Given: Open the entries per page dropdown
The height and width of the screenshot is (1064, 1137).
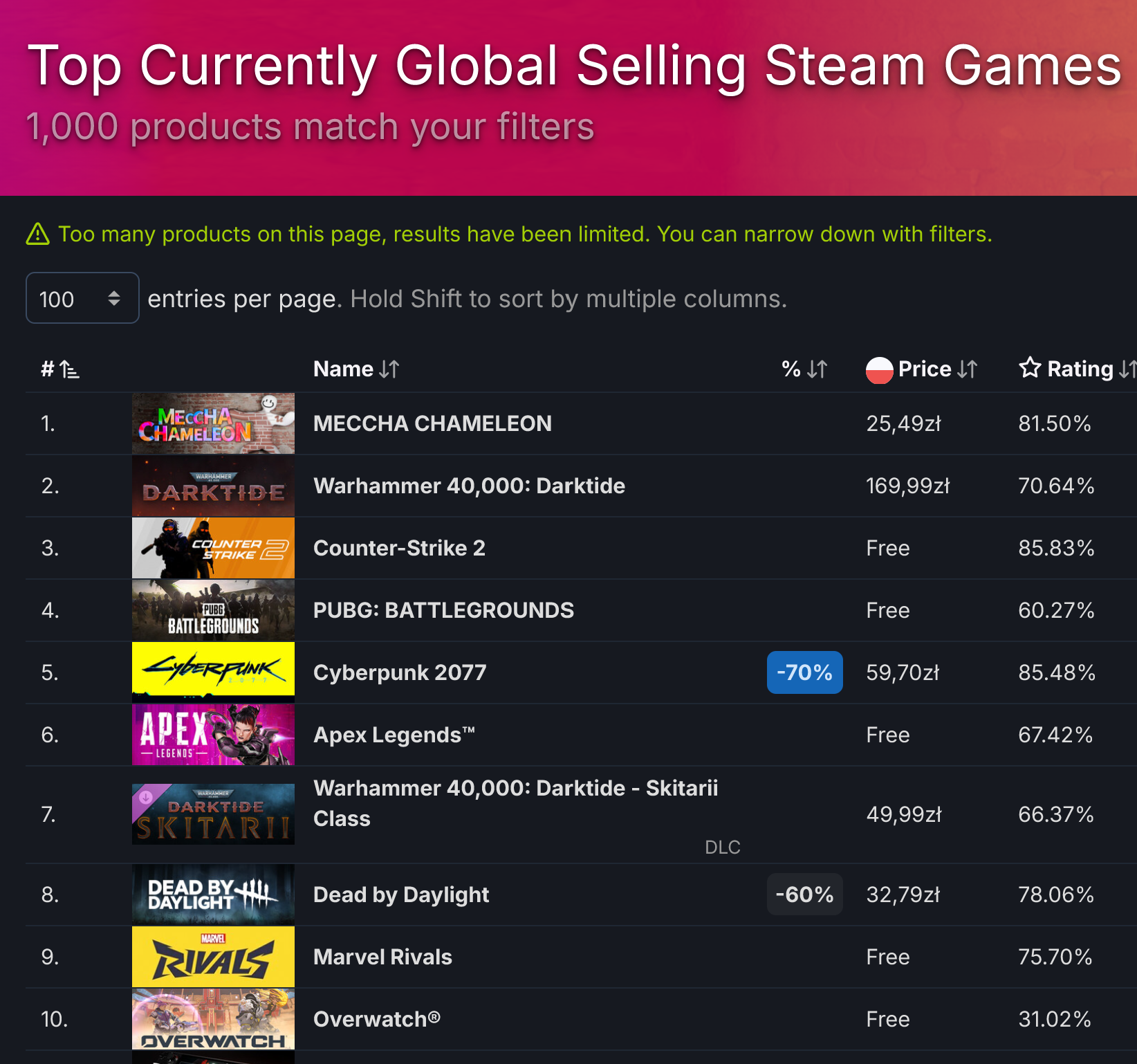Looking at the screenshot, I should coord(82,298).
